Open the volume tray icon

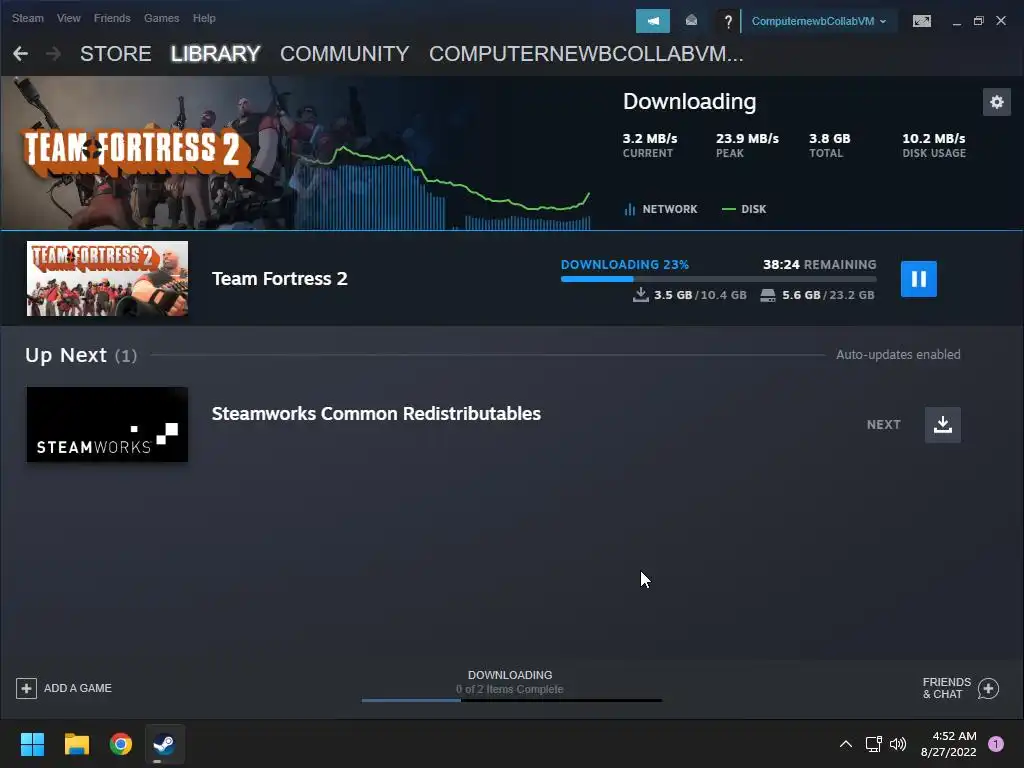click(x=898, y=744)
